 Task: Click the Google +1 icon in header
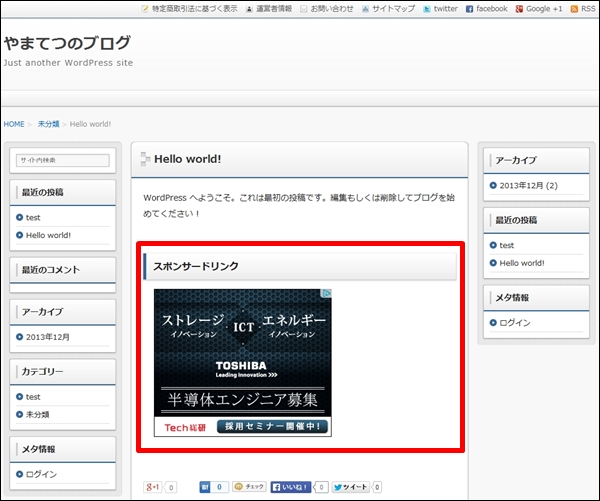point(519,9)
